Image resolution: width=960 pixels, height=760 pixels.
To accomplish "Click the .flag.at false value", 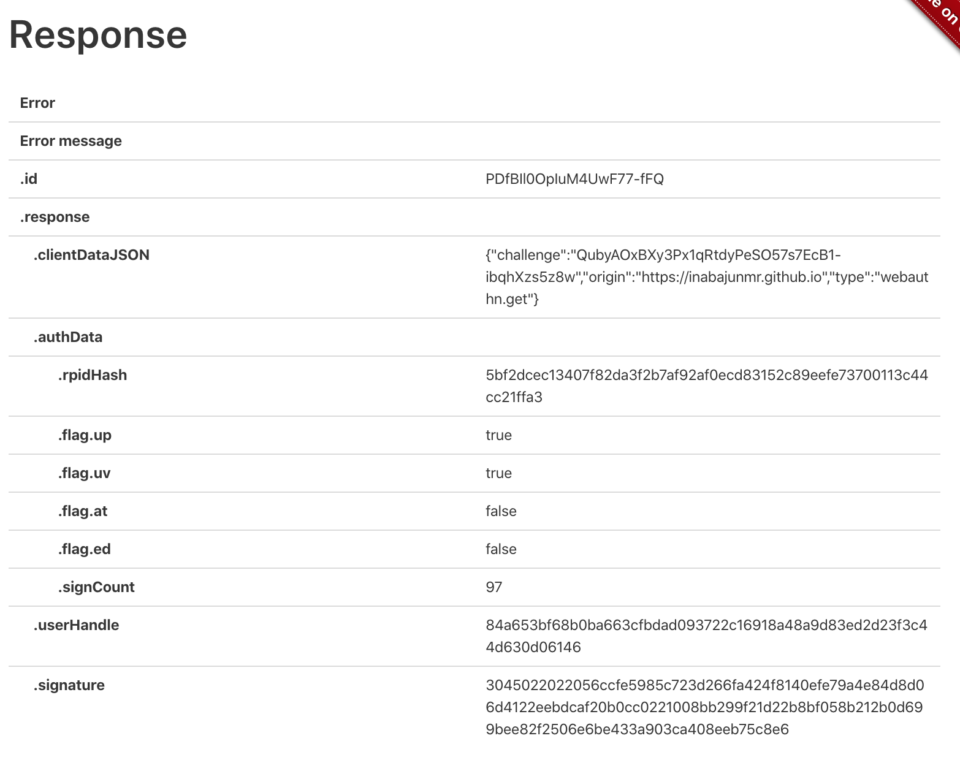I will [x=501, y=511].
